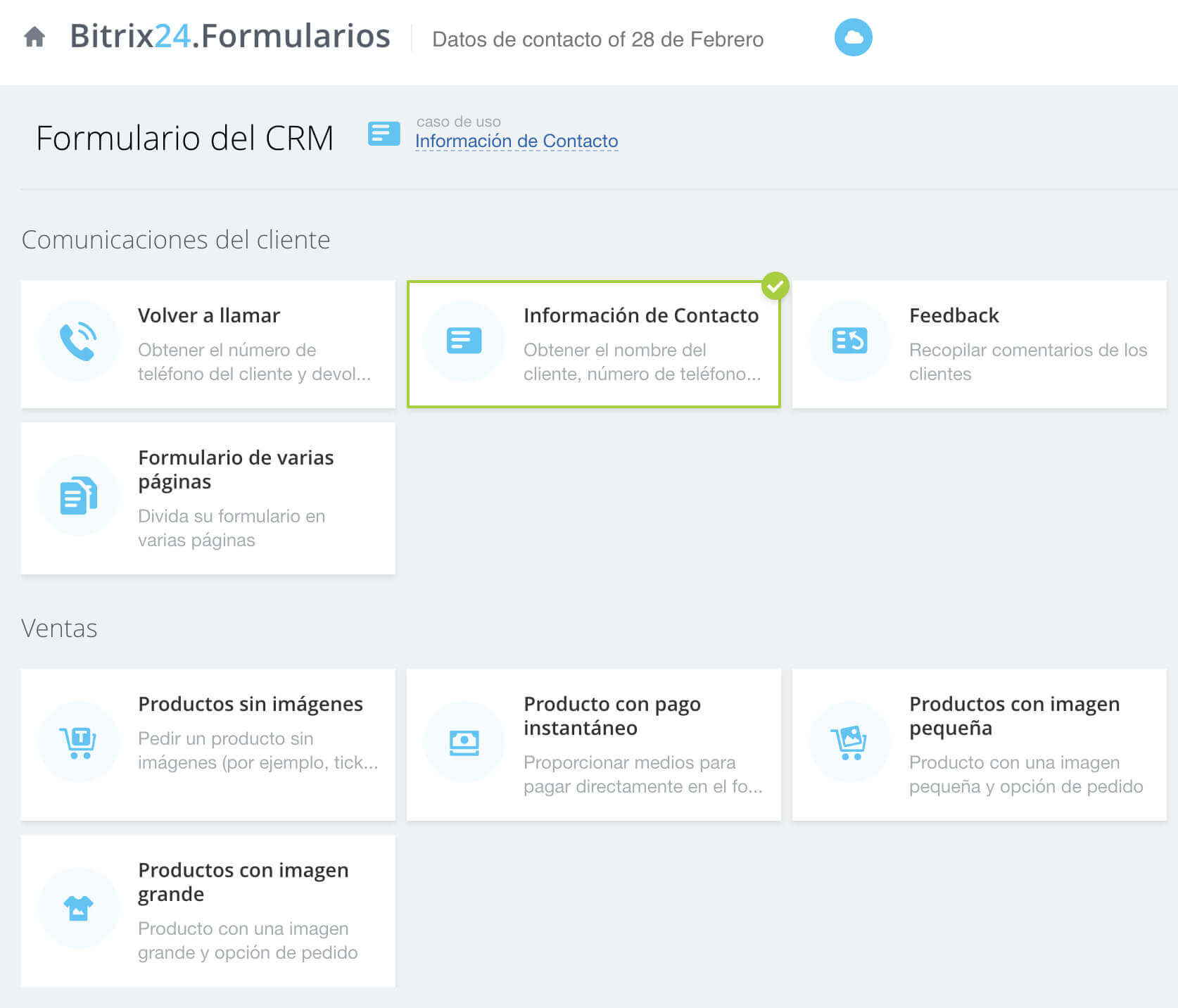
Task: Click the cart with small image icon
Action: tap(849, 742)
